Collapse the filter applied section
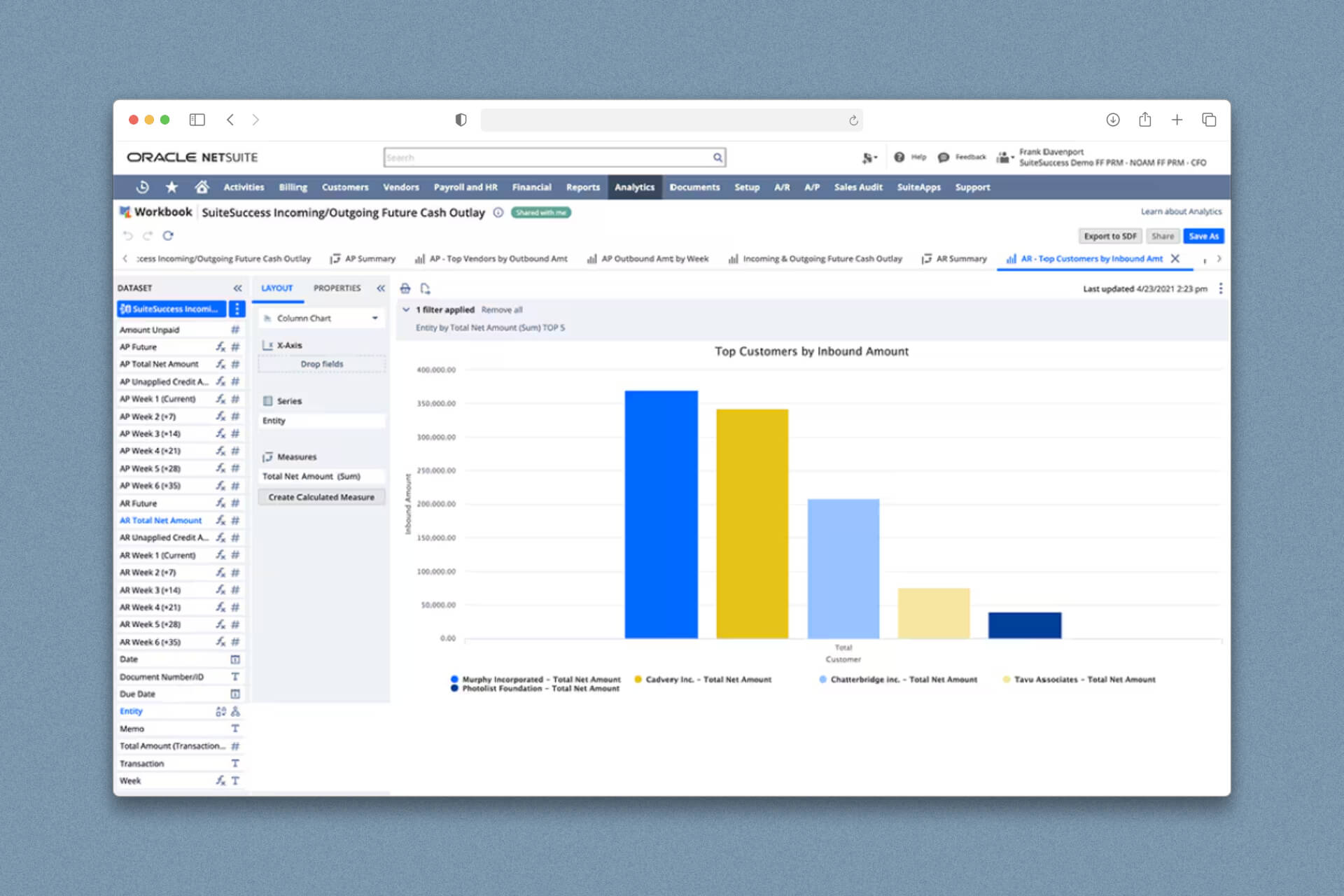This screenshot has width=1344, height=896. click(x=406, y=309)
